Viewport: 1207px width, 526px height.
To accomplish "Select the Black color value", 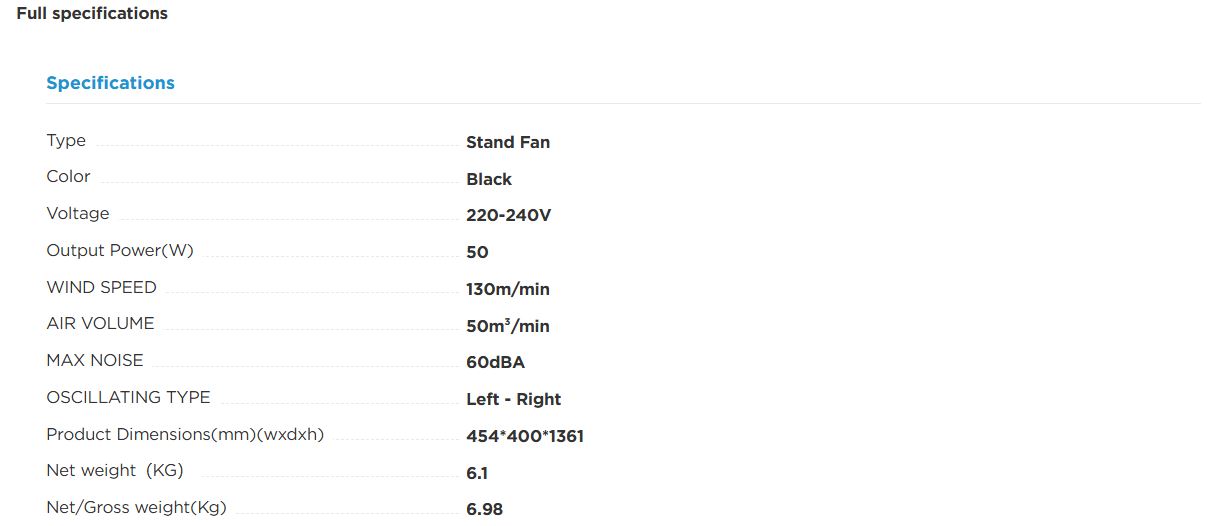I will click(489, 179).
